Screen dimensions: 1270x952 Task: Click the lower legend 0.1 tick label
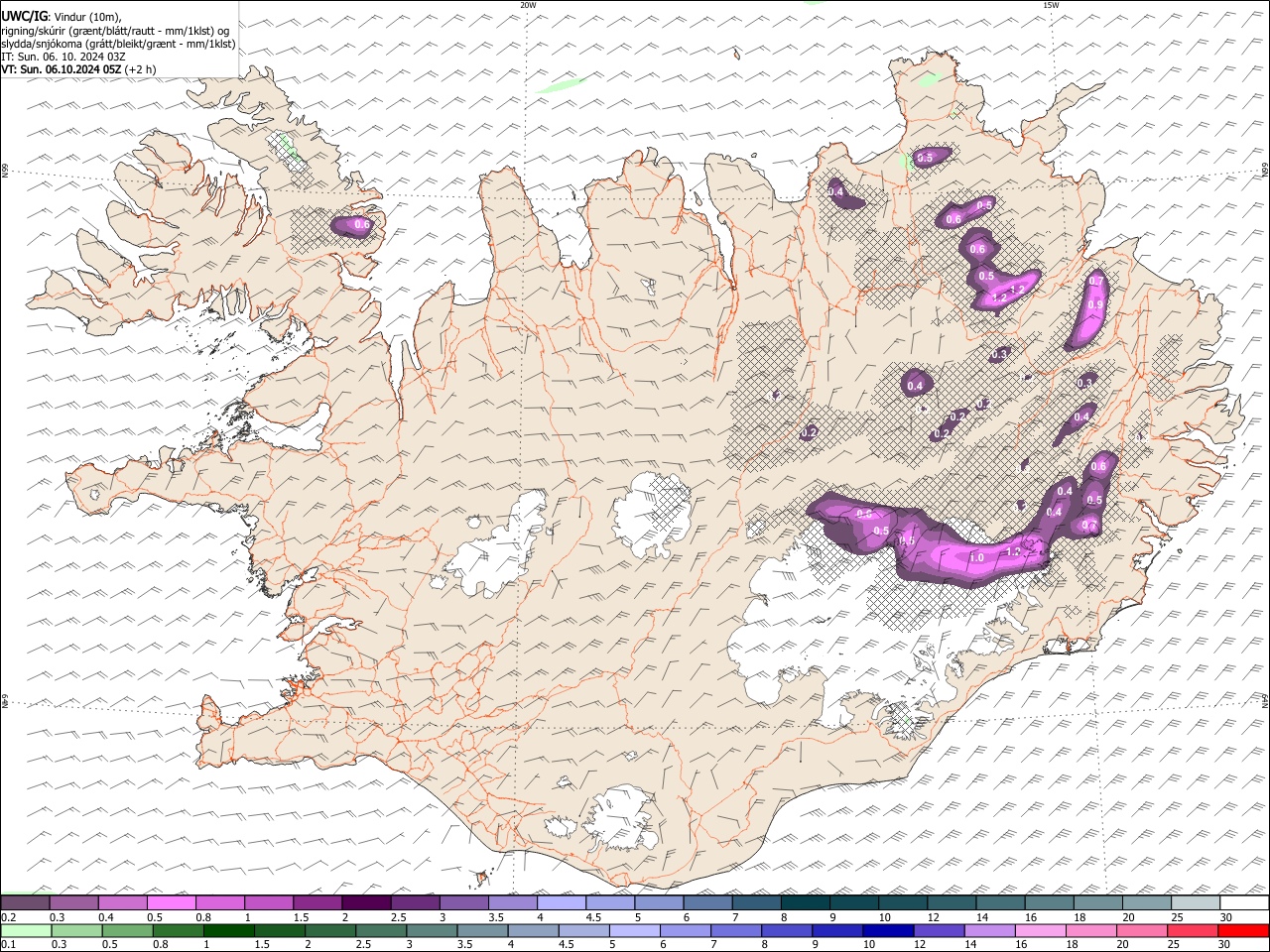8,945
